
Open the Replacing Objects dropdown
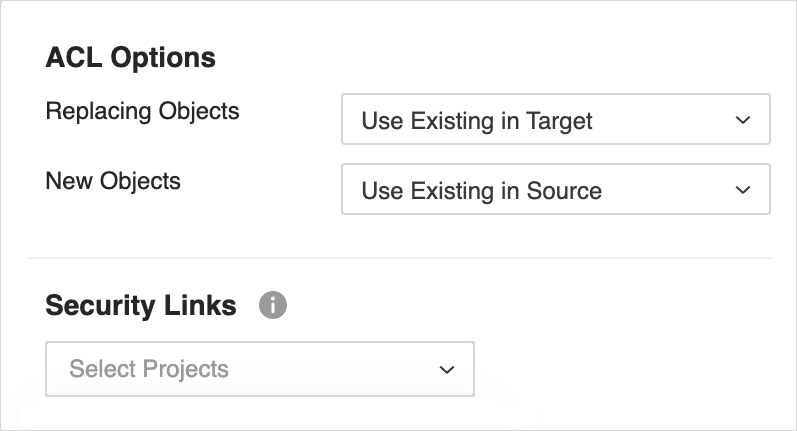pos(555,120)
